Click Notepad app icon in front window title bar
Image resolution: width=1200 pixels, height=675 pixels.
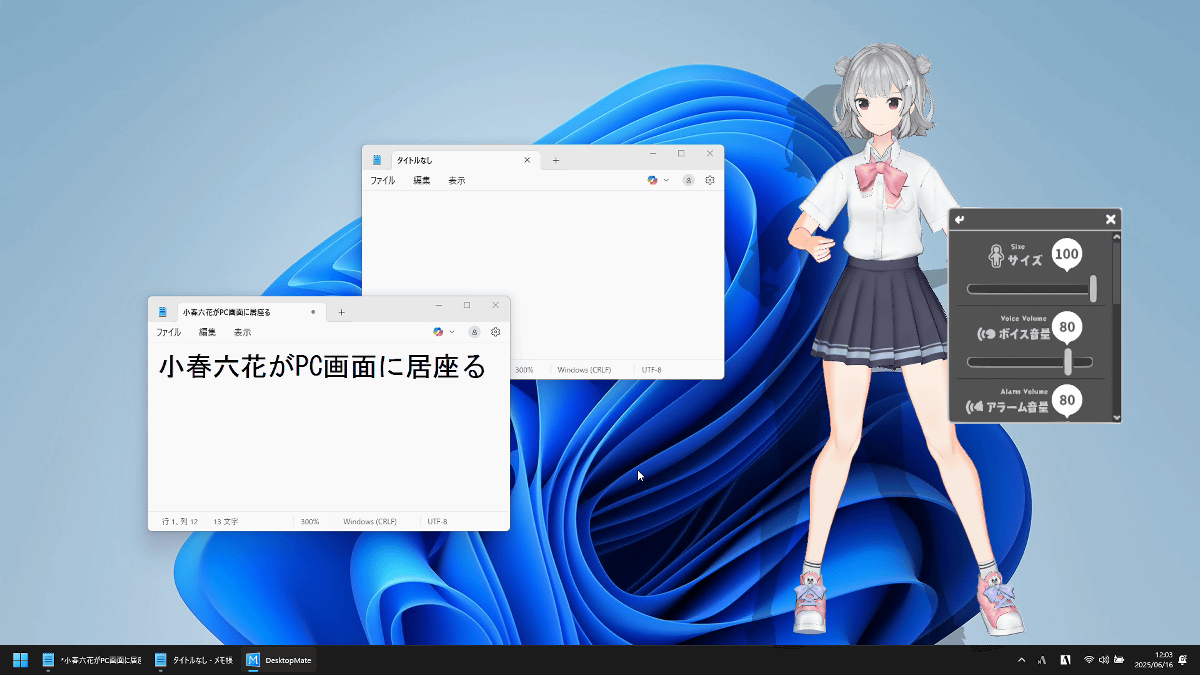coord(163,312)
